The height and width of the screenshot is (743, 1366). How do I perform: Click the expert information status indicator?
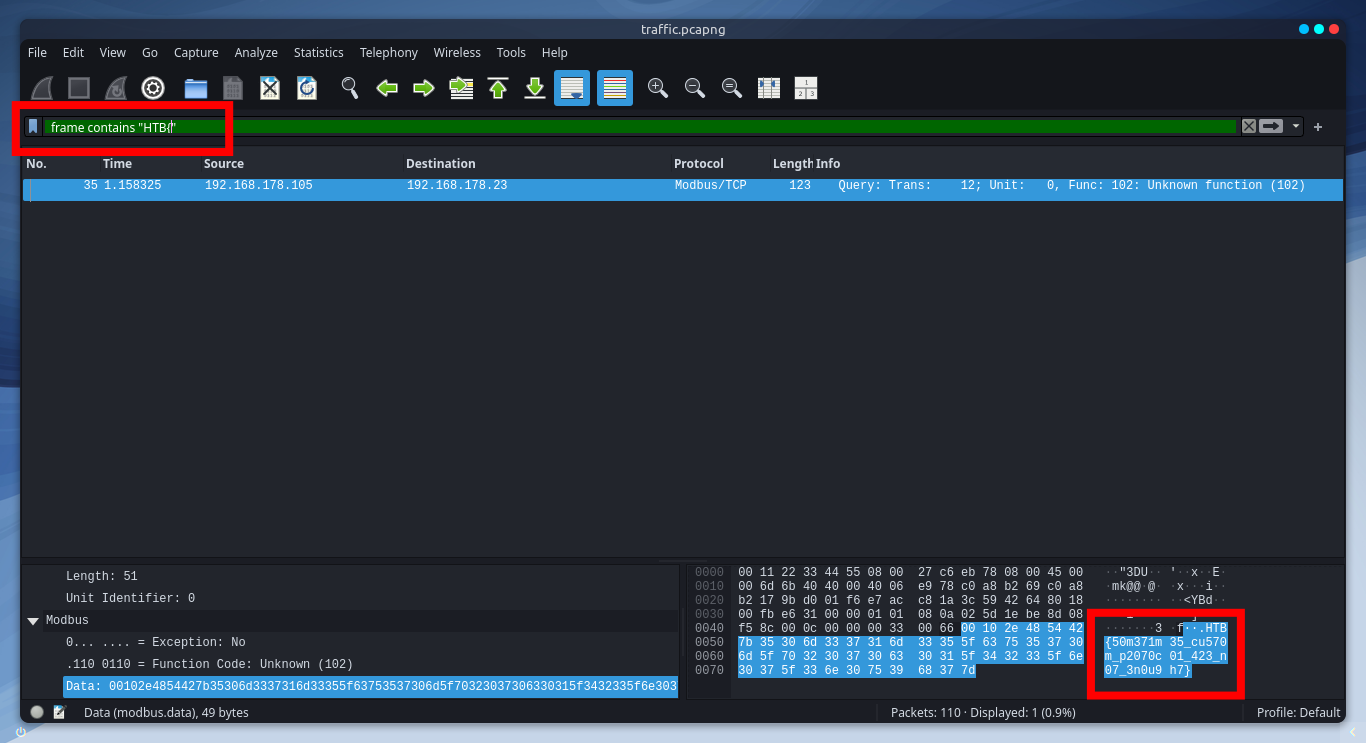(x=37, y=712)
